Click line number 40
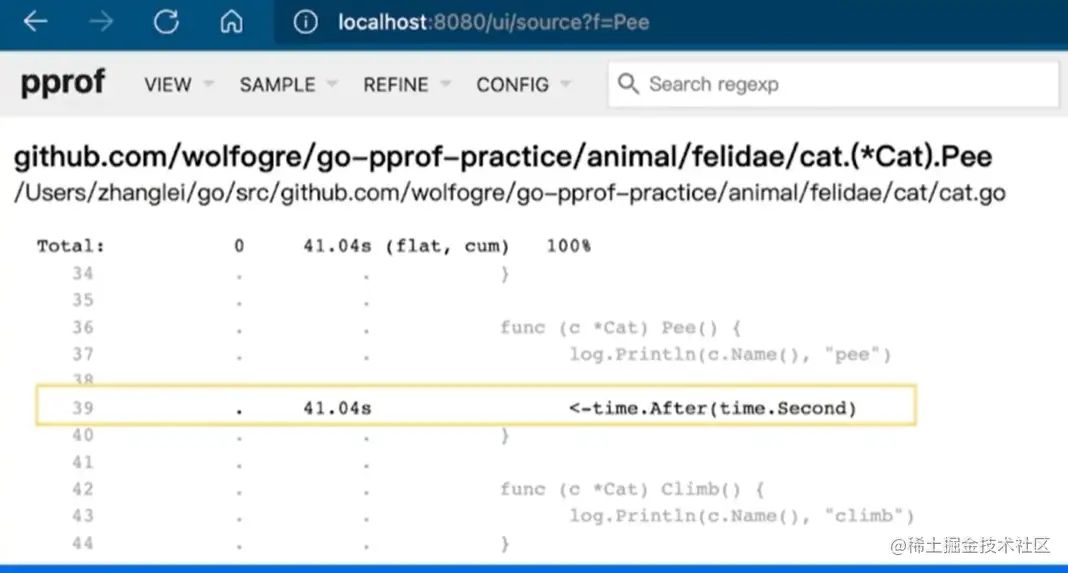Screen dimensions: 1068x573 82,435
